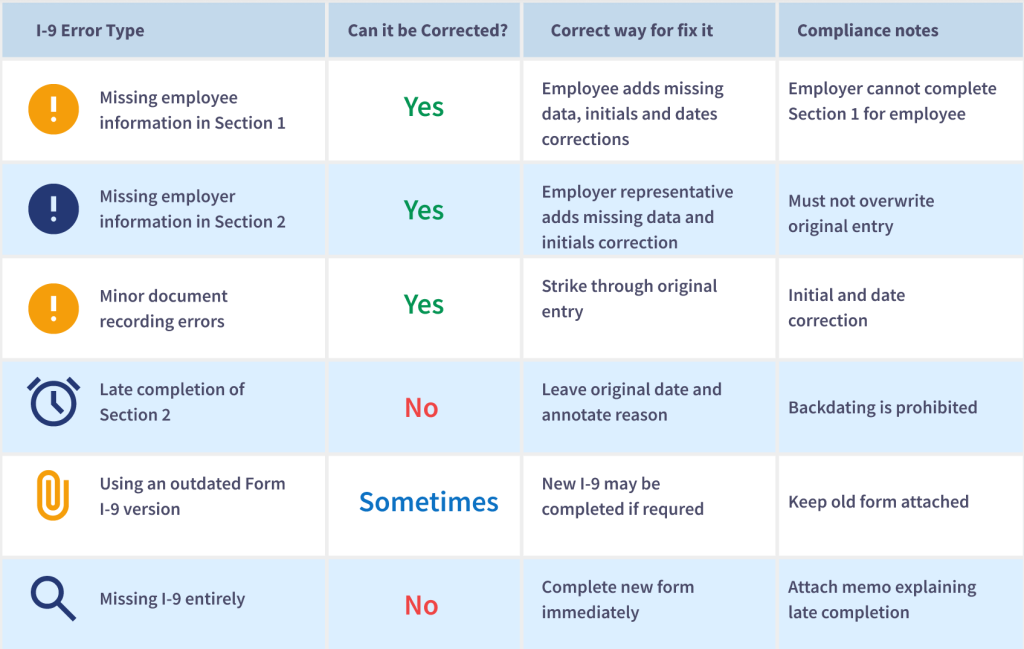Image resolution: width=1024 pixels, height=649 pixels.
Task: Click Using an outdated Form I-9 version text
Action: [x=192, y=496]
